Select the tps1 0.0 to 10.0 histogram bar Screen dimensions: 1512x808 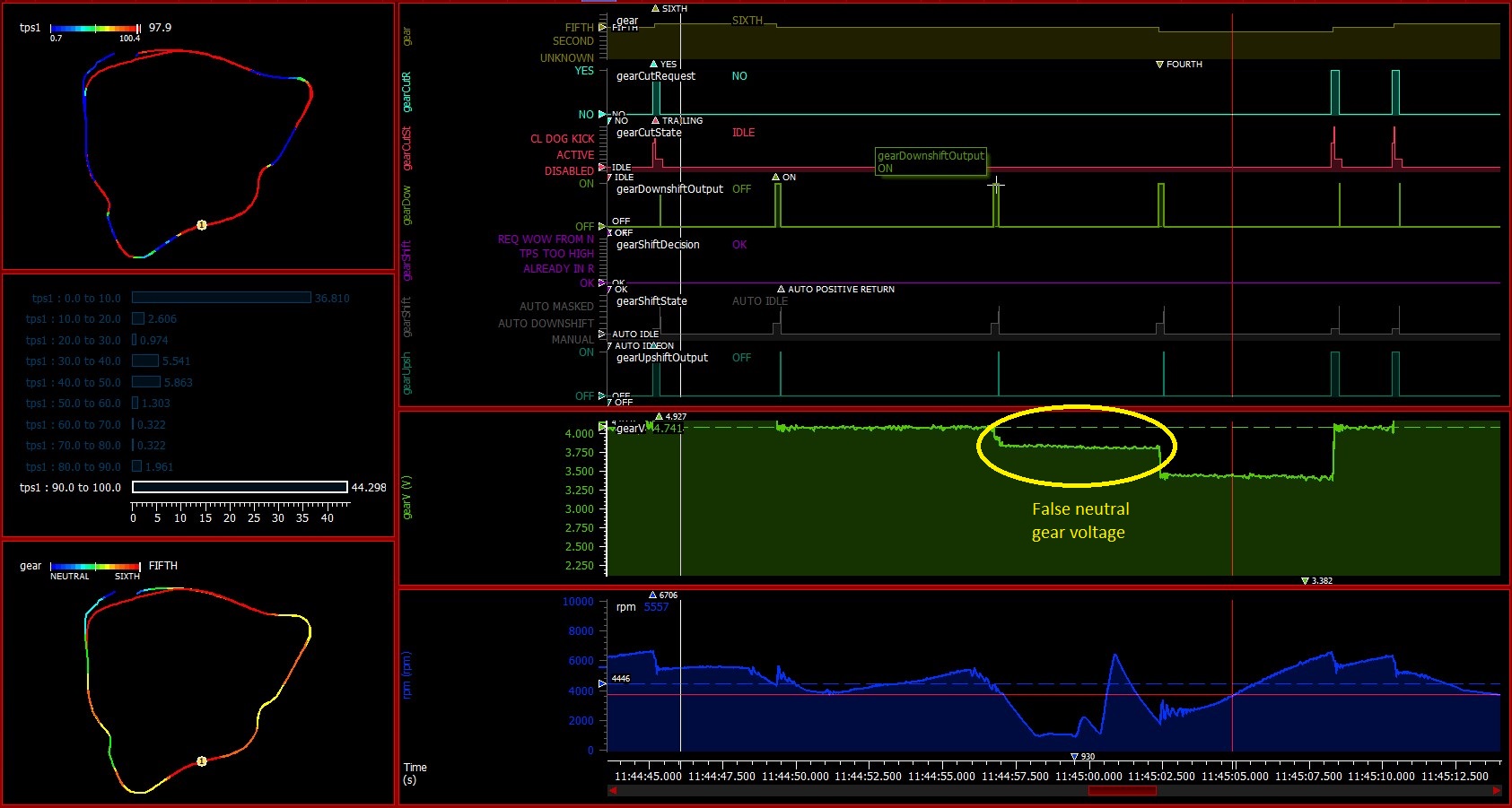click(221, 298)
